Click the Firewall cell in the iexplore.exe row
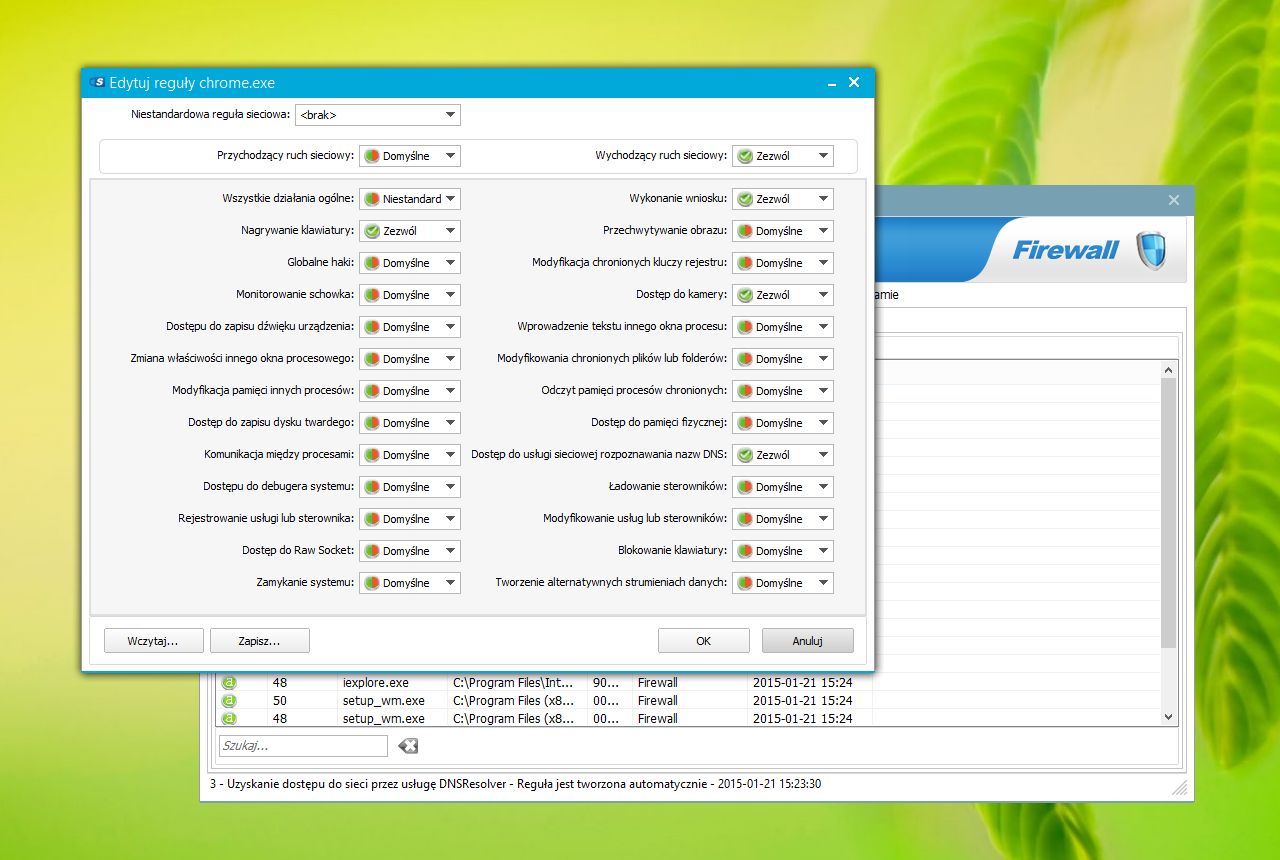The width and height of the screenshot is (1280, 860). tap(658, 683)
